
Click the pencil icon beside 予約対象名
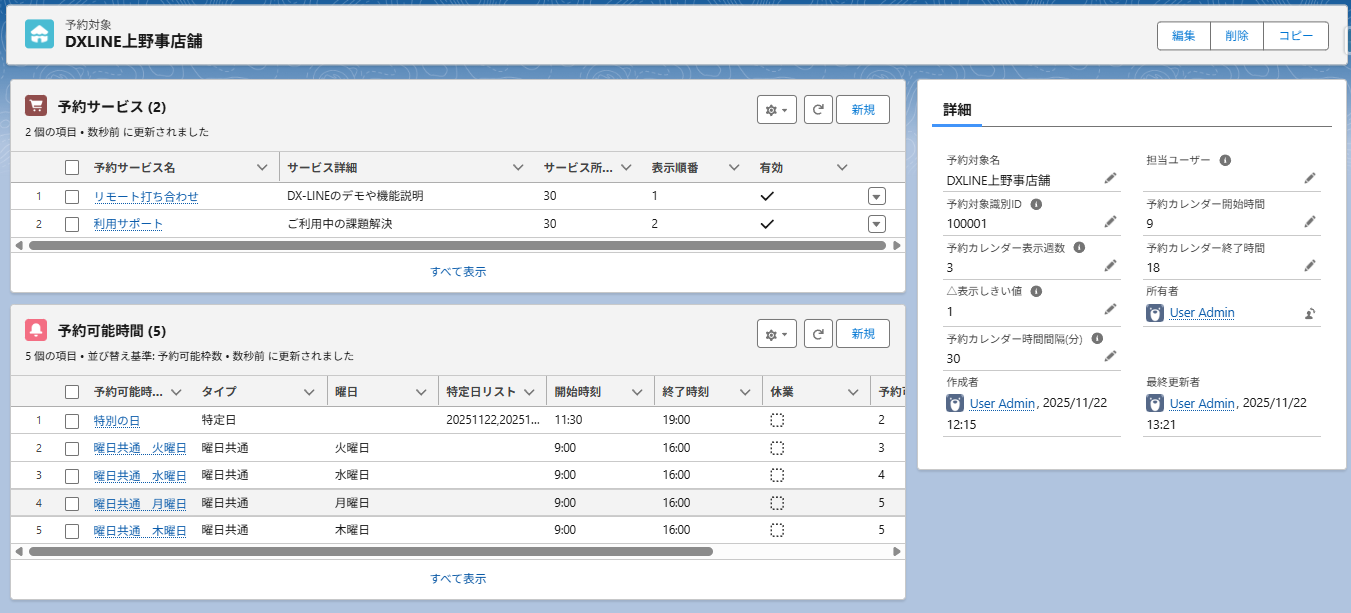coord(1110,178)
